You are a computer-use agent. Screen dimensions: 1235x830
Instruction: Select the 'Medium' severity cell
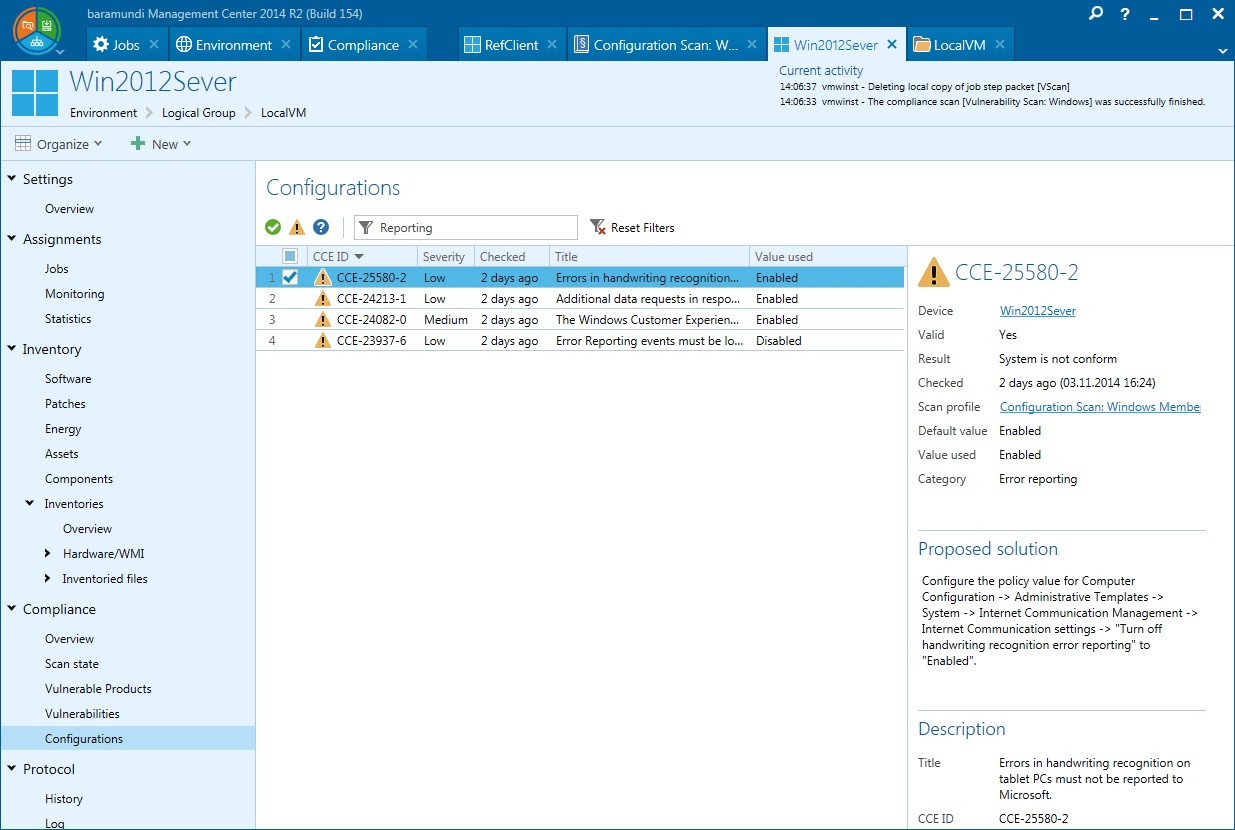coord(446,320)
